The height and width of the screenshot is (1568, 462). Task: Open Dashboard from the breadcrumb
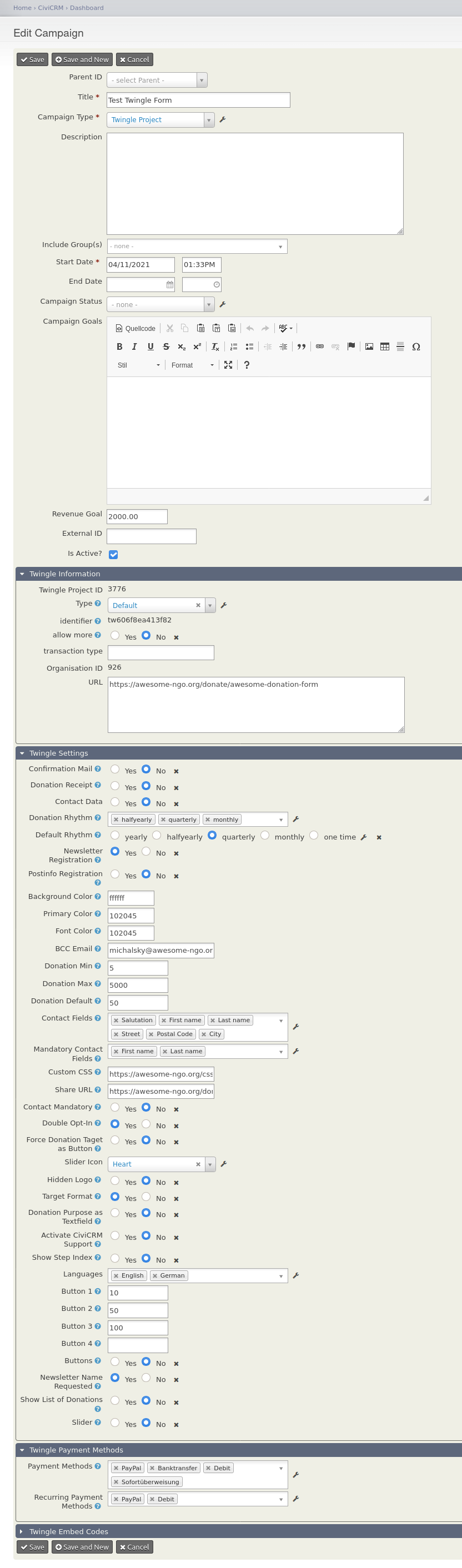87,8
